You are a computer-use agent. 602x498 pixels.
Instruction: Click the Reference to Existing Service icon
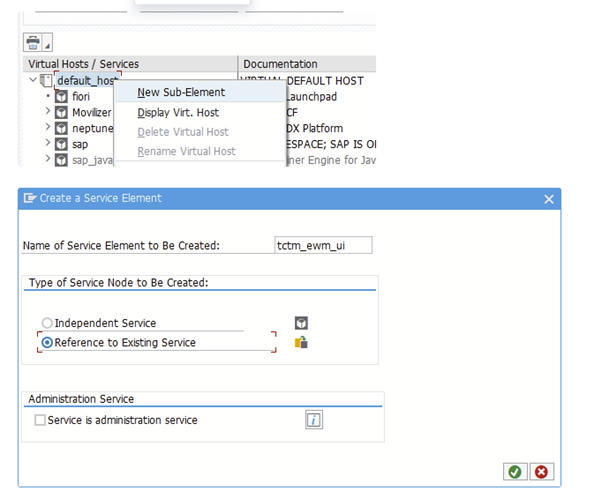(300, 342)
